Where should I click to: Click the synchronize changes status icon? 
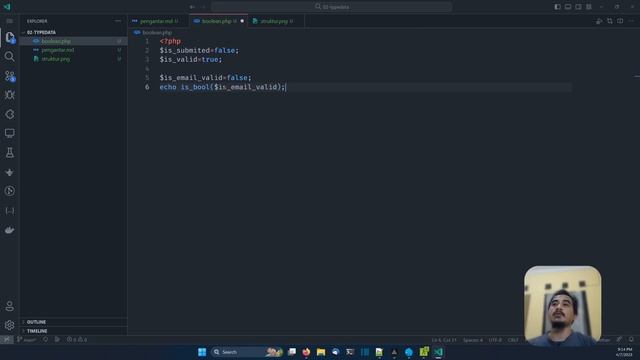click(45, 340)
